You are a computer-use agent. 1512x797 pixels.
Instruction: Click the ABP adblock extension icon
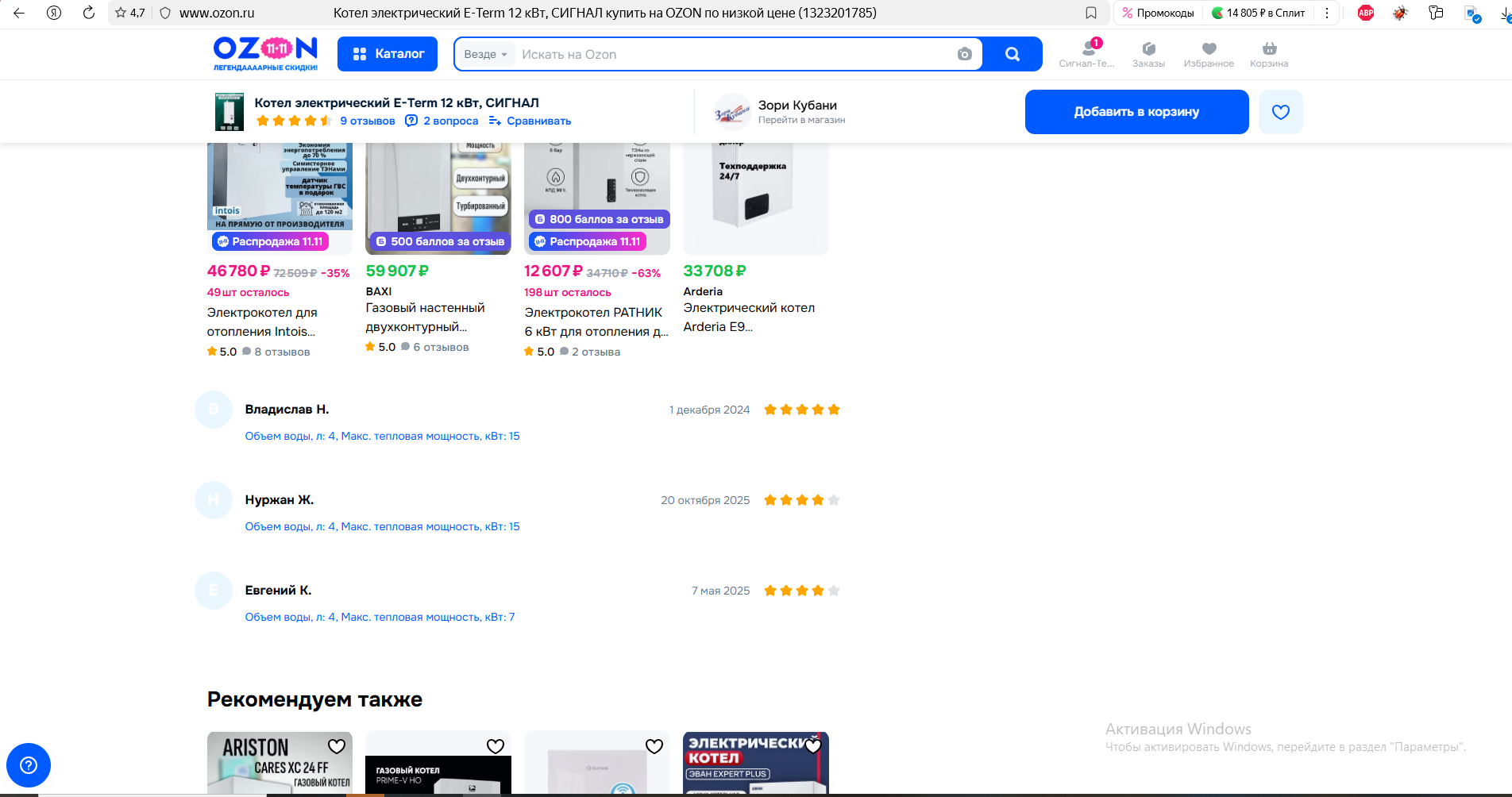(1366, 13)
